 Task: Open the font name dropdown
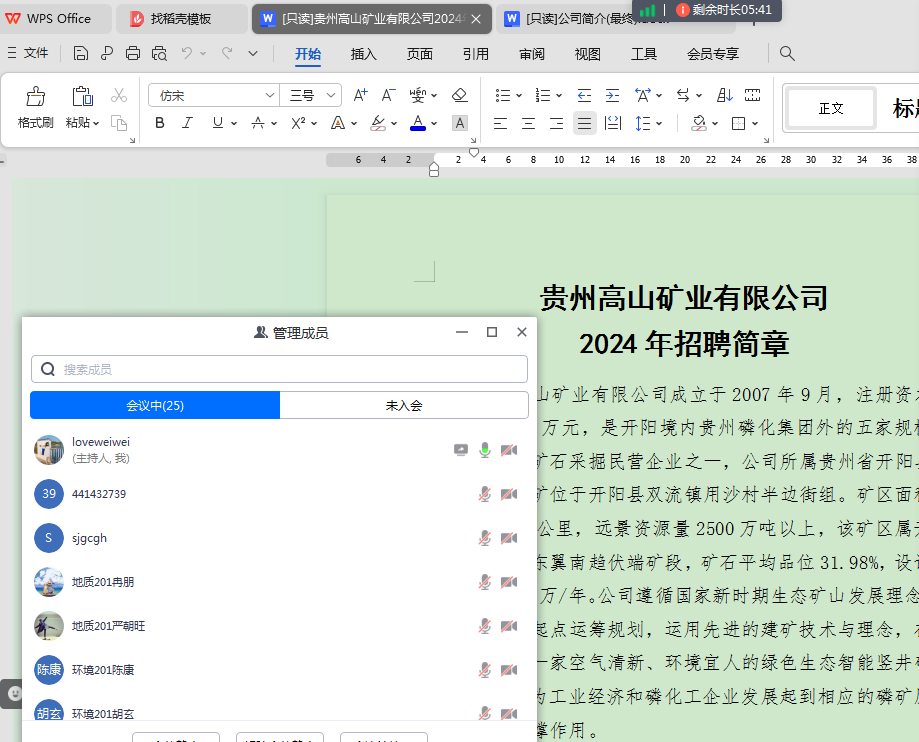coord(269,95)
